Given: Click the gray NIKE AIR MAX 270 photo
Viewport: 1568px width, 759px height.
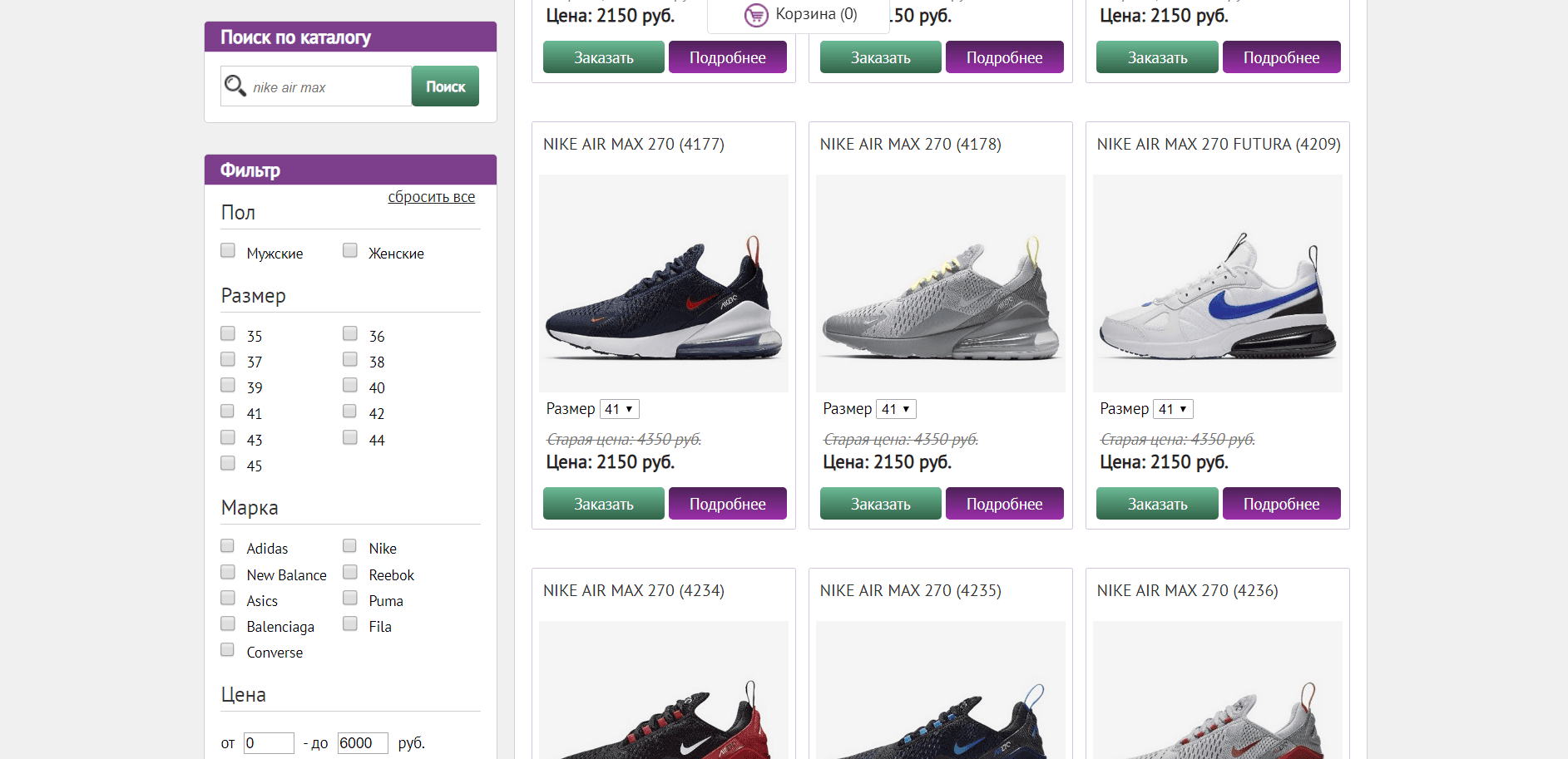Looking at the screenshot, I should [940, 283].
